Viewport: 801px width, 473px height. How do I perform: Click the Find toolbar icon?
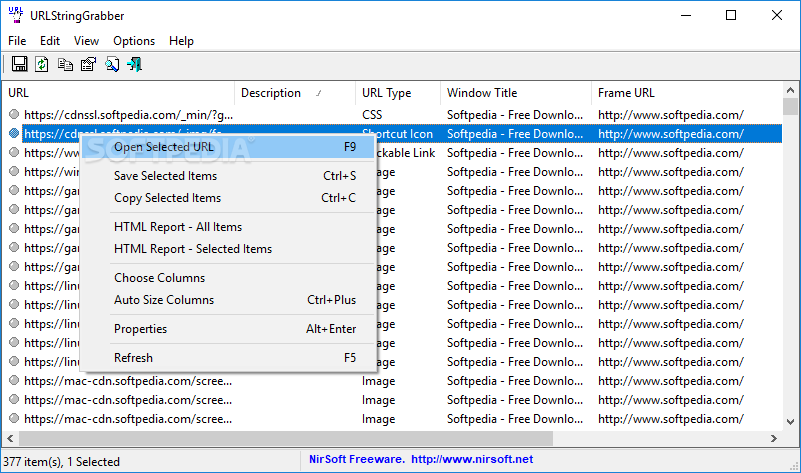(x=112, y=64)
